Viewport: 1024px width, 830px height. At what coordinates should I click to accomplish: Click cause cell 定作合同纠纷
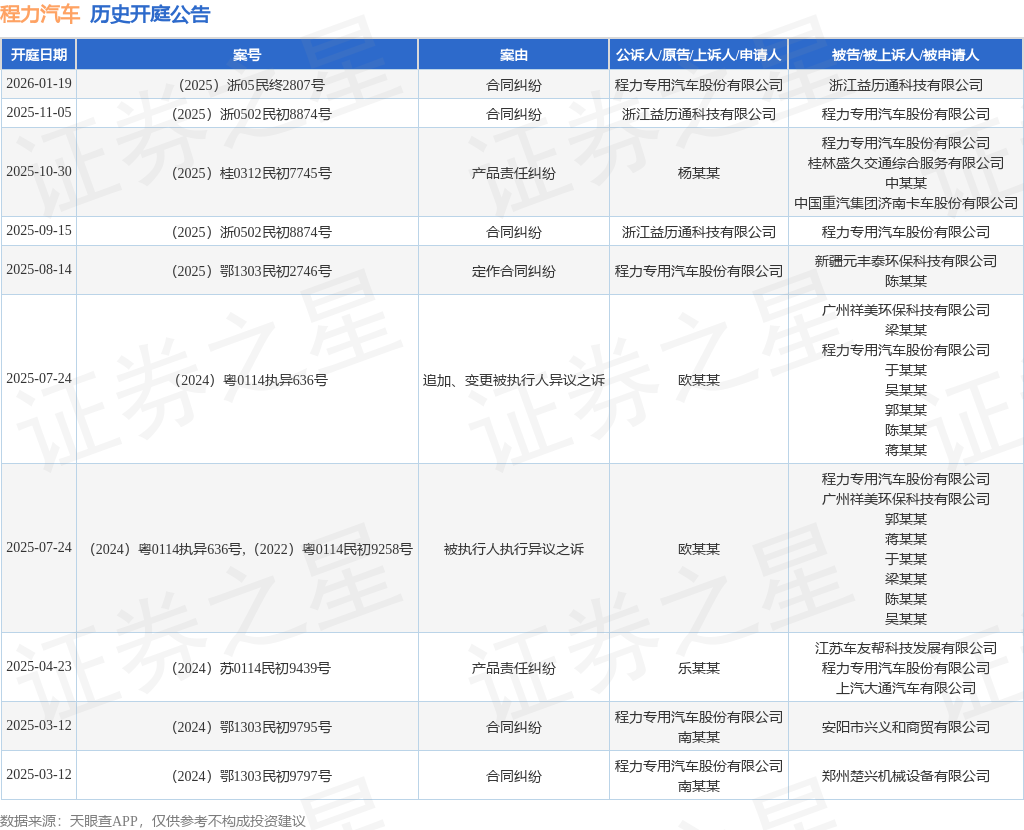point(513,271)
